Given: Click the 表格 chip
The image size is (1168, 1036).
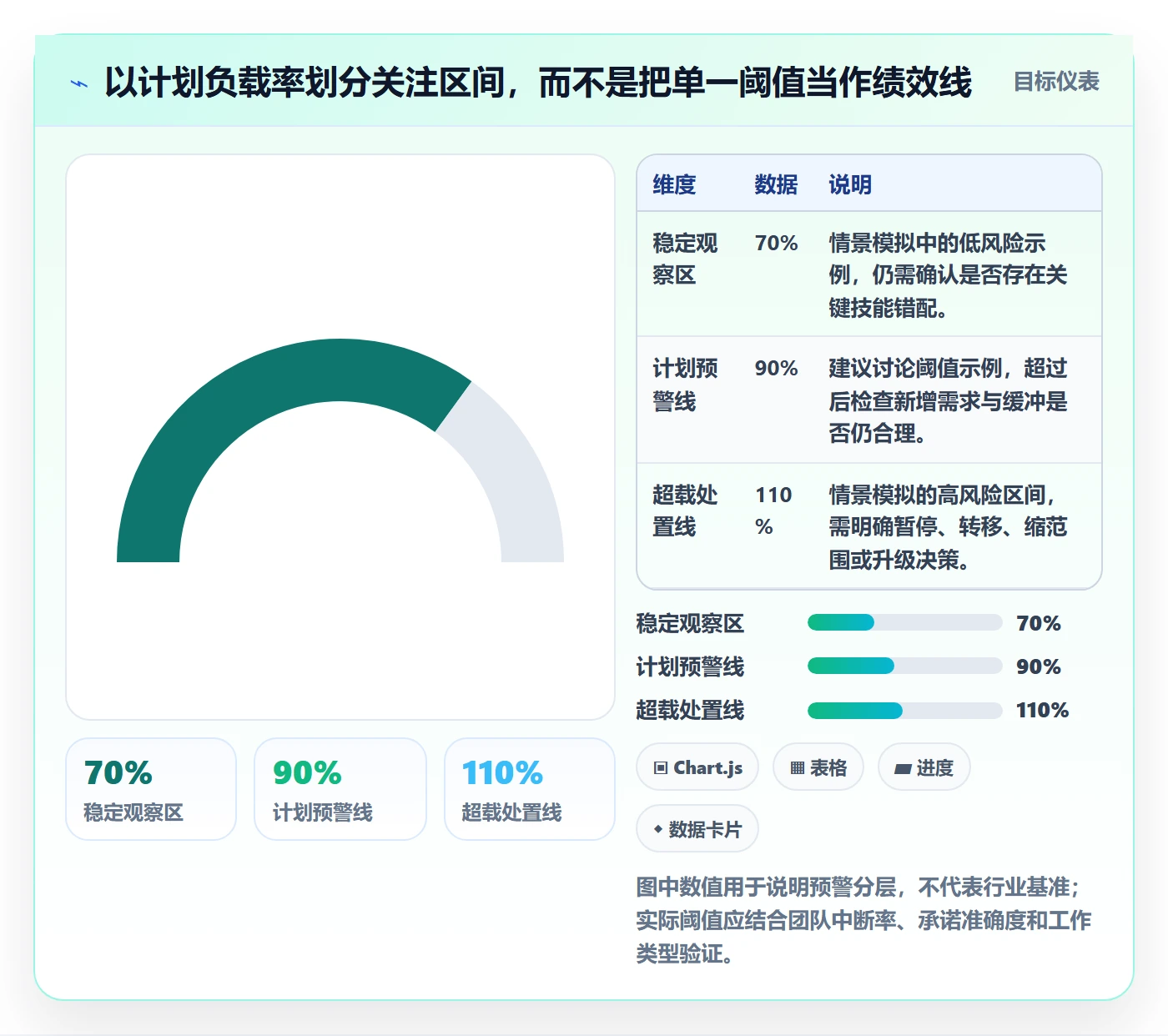Looking at the screenshot, I should pyautogui.click(x=818, y=767).
